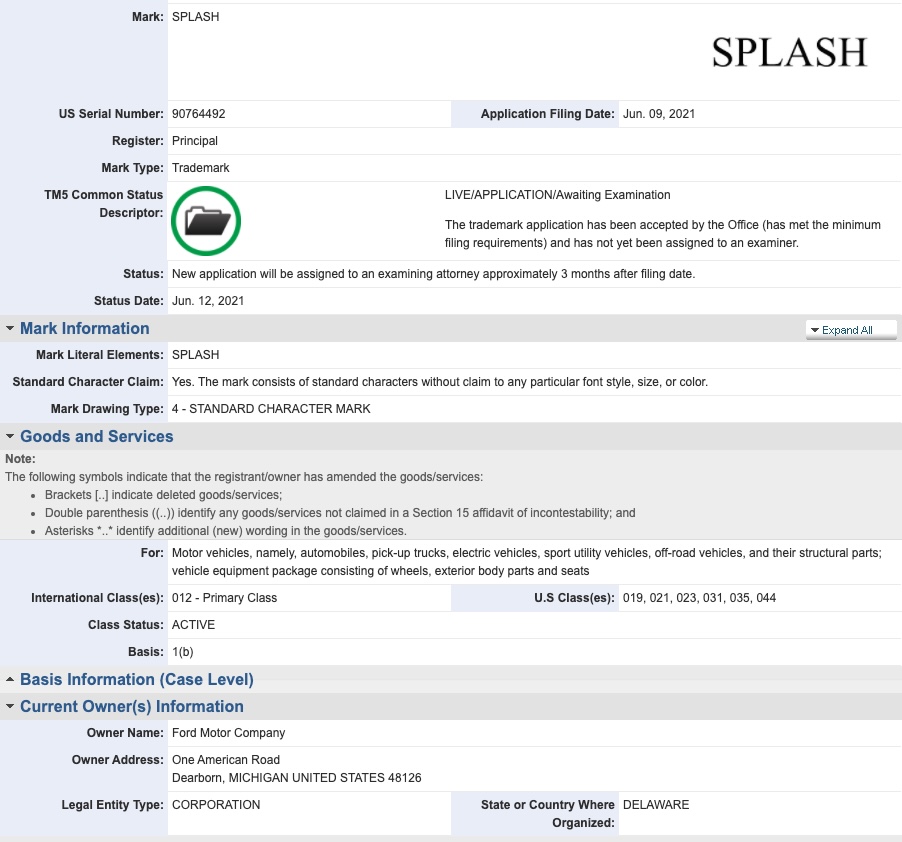Viewport: 902px width, 842px height.
Task: Open the Goods and Services heading
Action: [97, 437]
